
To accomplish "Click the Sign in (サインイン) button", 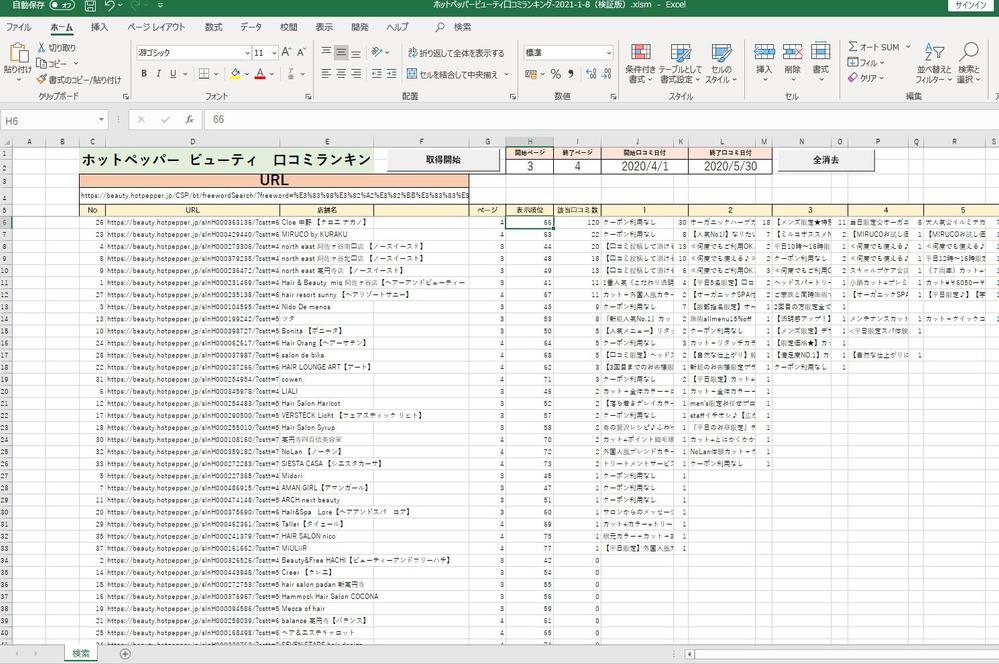I will 971,5.
